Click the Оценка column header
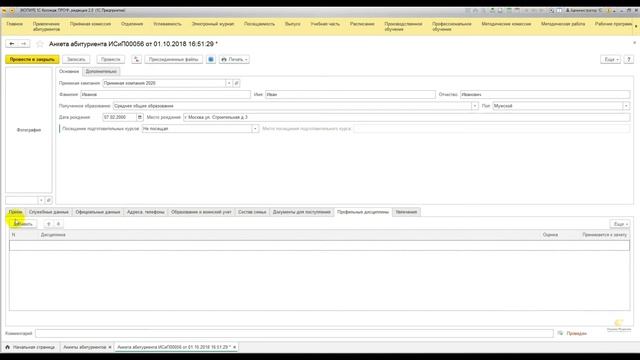The width and height of the screenshot is (640, 360). (x=550, y=235)
